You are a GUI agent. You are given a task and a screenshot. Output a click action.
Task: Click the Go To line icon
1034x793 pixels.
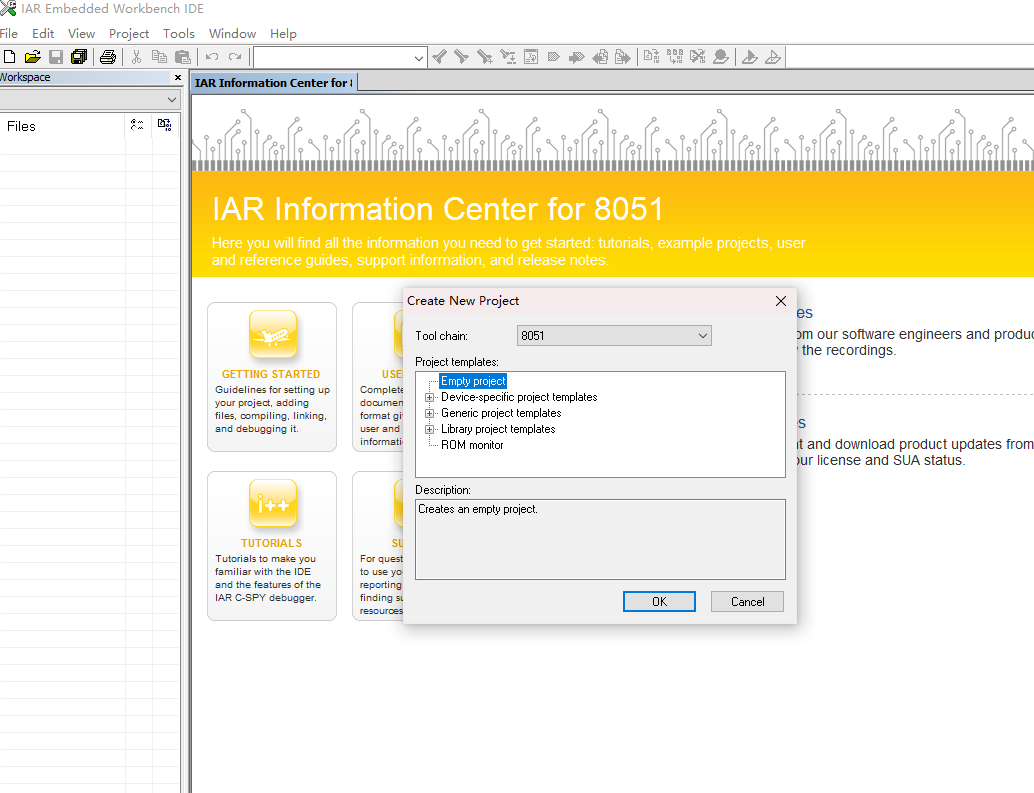(531, 57)
